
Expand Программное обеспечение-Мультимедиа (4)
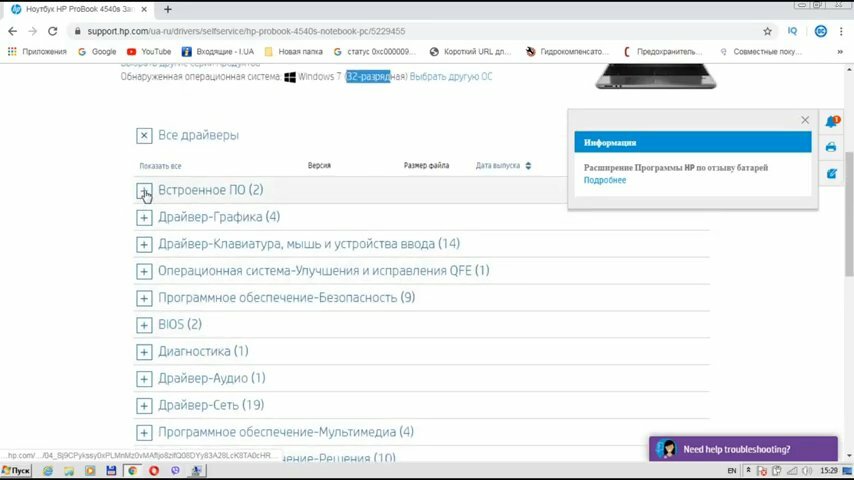coord(144,433)
